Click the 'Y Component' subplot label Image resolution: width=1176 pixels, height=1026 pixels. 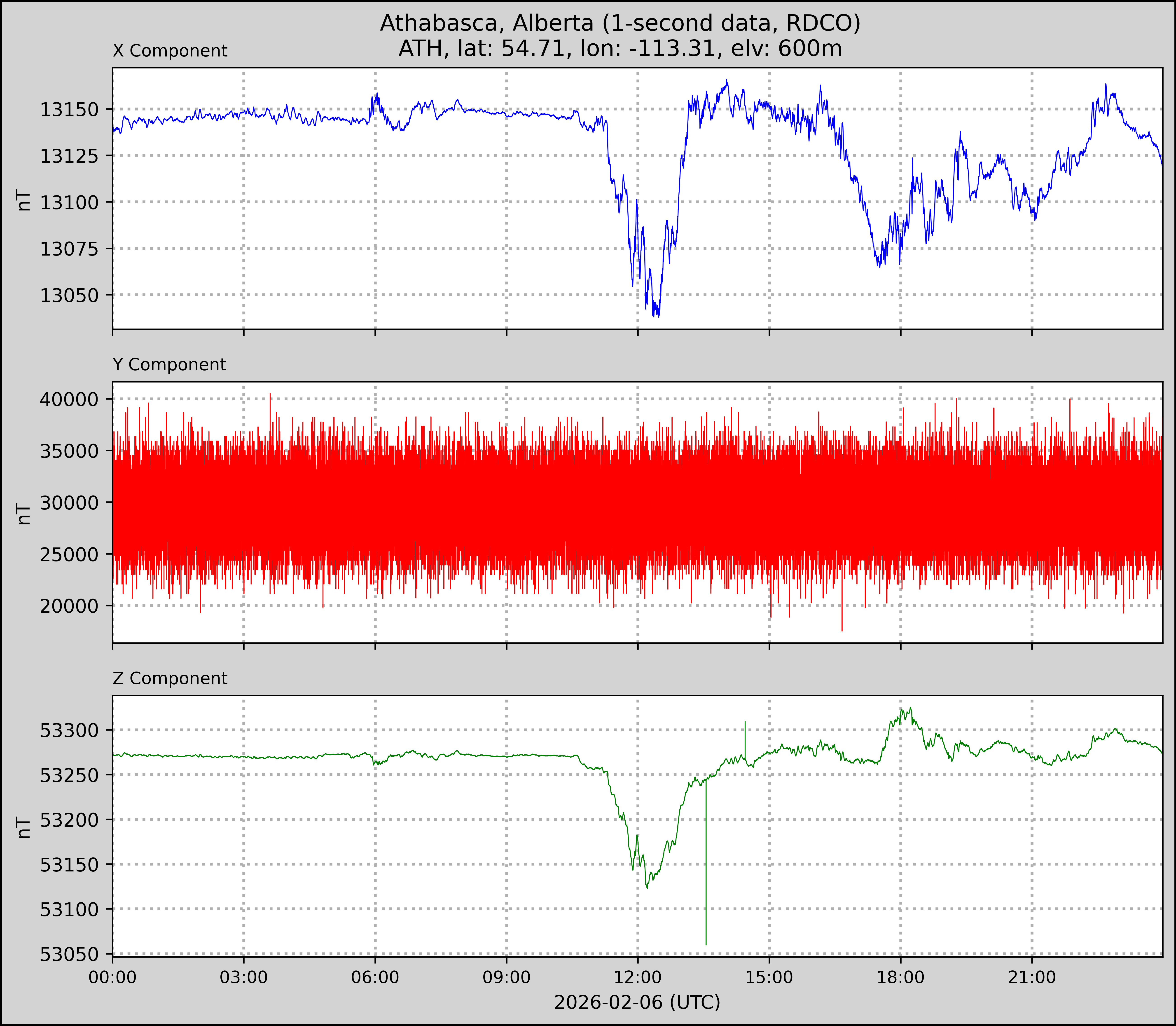pyautogui.click(x=169, y=365)
